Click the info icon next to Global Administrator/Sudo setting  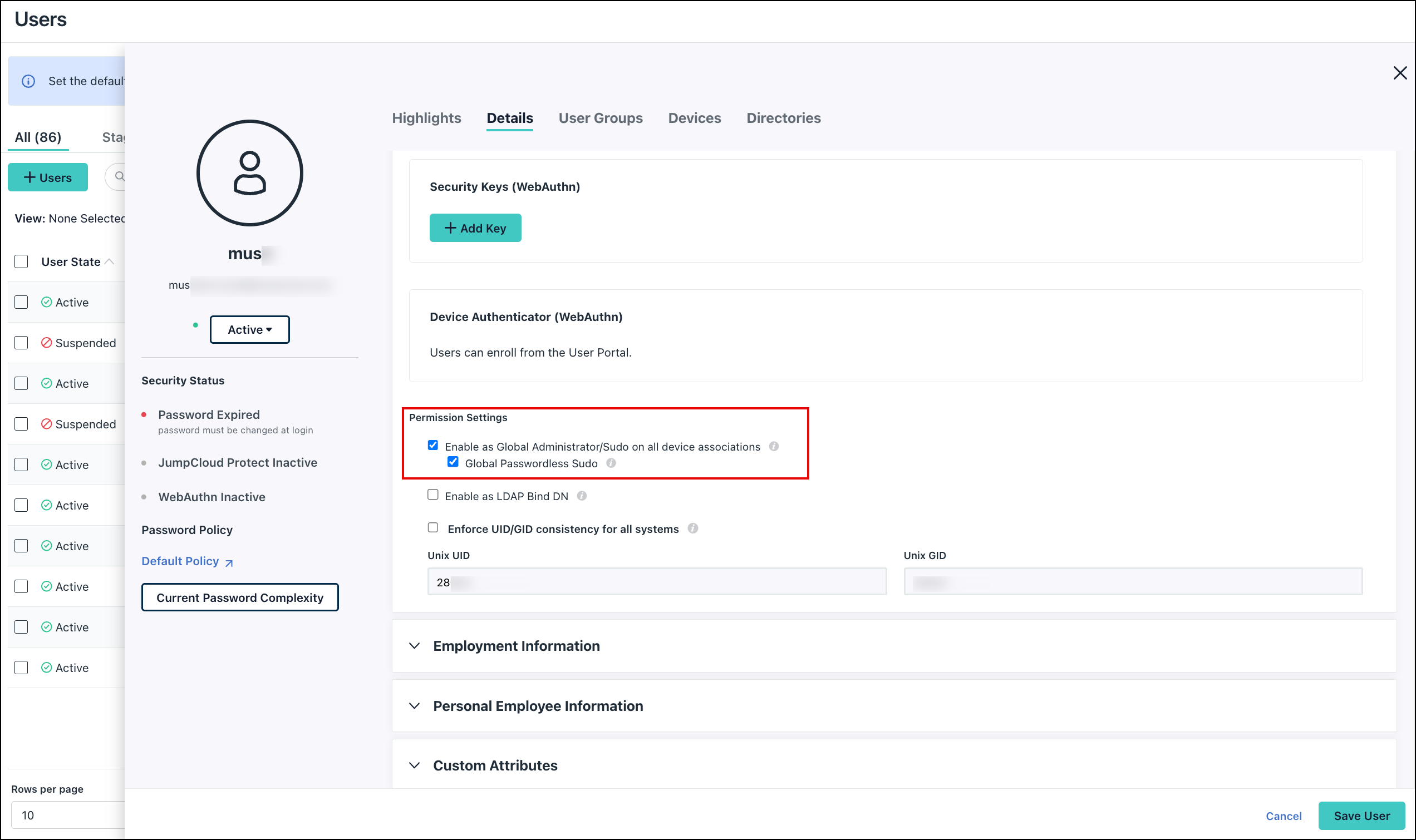(774, 446)
